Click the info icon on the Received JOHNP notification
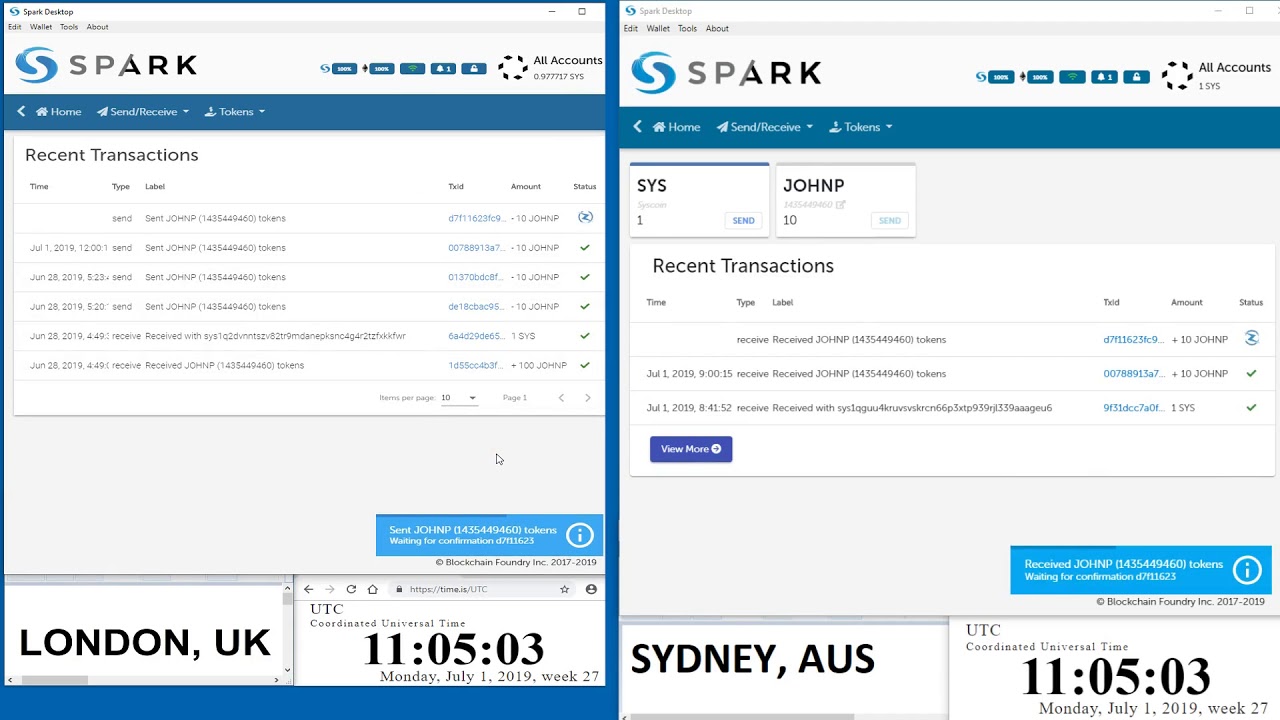This screenshot has height=720, width=1280. pyautogui.click(x=1246, y=570)
